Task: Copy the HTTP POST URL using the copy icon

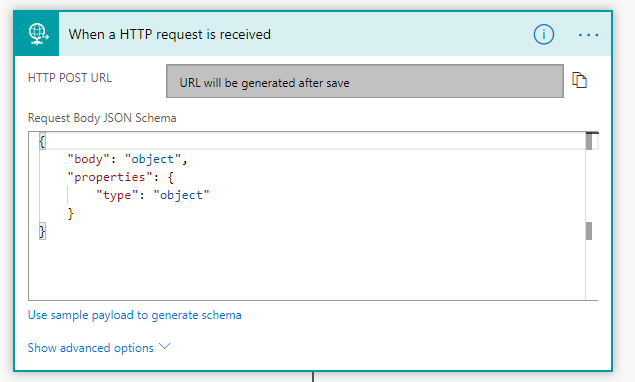Action: pyautogui.click(x=579, y=80)
